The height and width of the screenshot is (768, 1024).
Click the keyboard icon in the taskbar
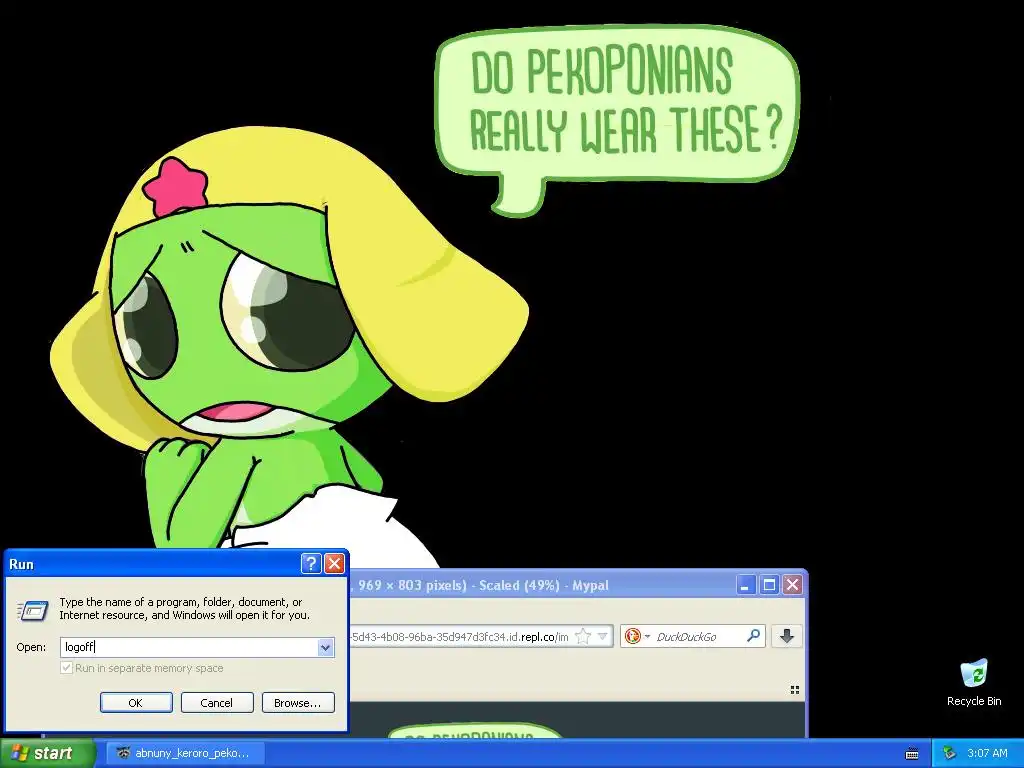912,754
